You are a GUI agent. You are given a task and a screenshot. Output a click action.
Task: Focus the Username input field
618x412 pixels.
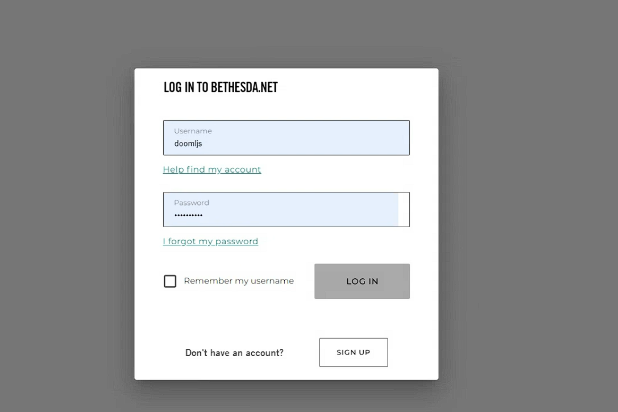(287, 138)
